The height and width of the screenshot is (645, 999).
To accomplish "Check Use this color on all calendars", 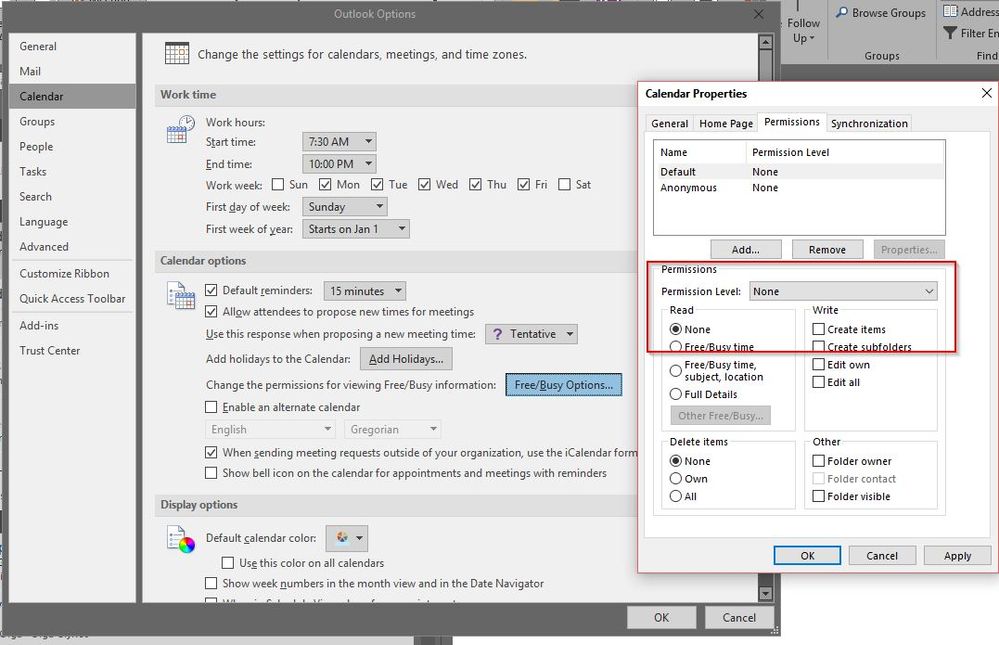I will 227,563.
